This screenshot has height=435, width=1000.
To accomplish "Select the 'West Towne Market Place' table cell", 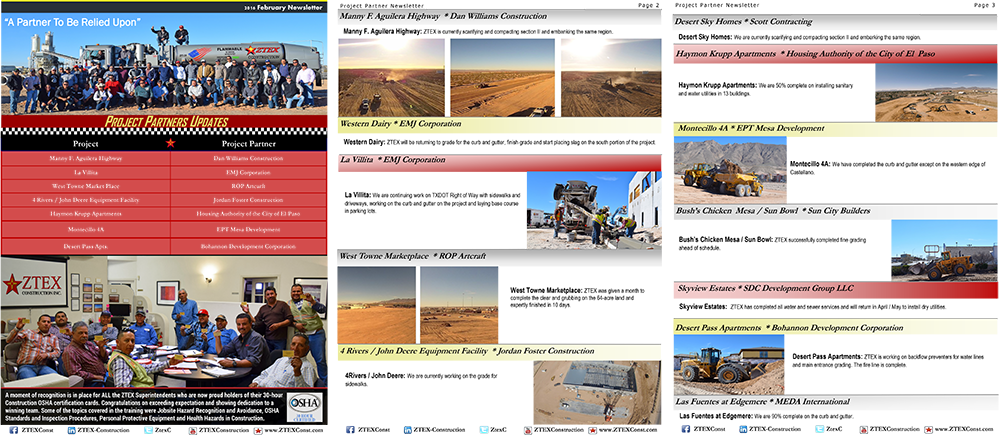I will point(85,187).
